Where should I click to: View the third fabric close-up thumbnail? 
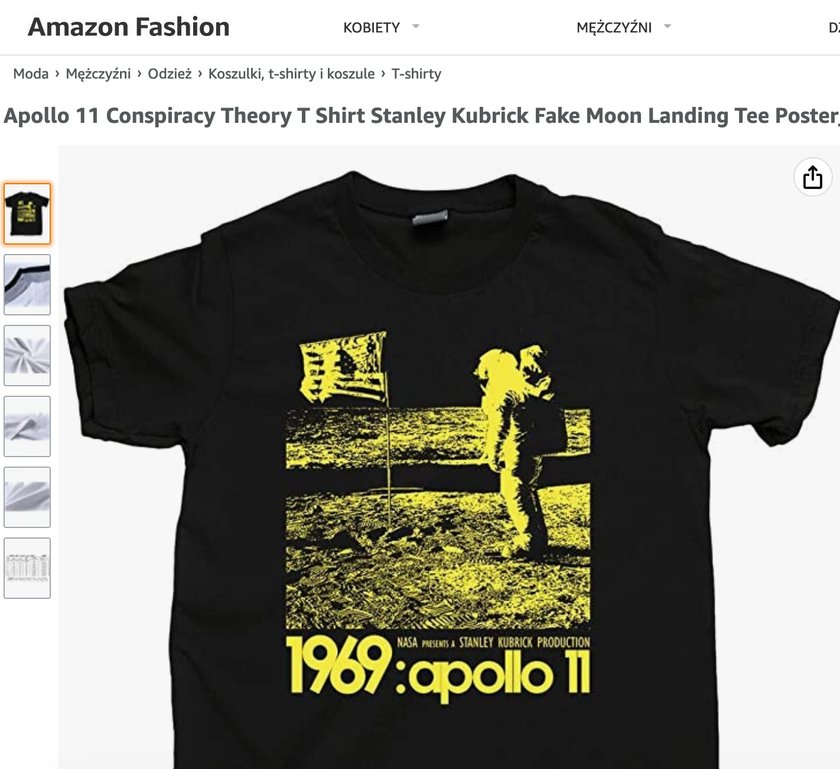(x=27, y=355)
